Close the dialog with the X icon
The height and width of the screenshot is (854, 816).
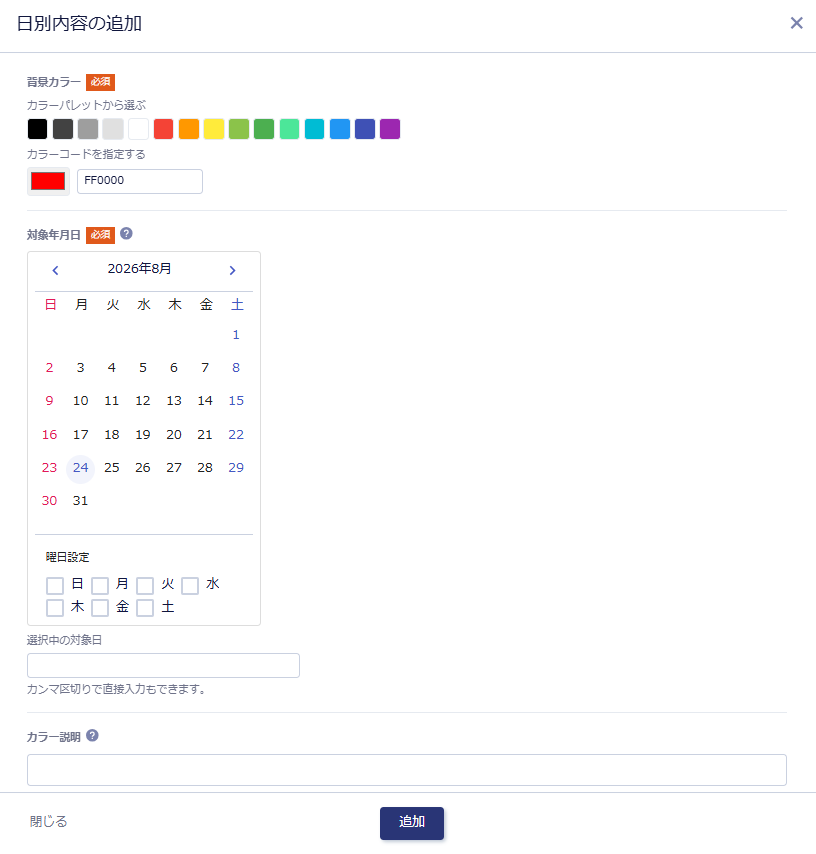796,23
